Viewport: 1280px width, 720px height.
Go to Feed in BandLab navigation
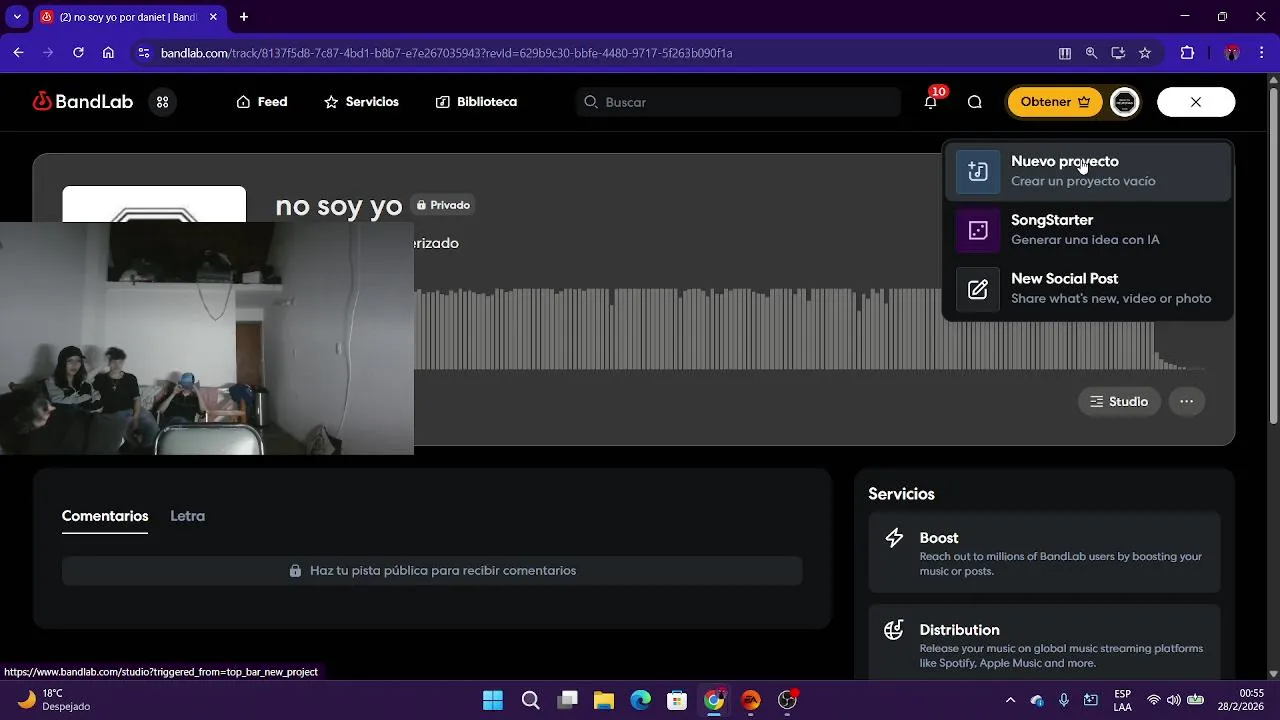[x=262, y=102]
